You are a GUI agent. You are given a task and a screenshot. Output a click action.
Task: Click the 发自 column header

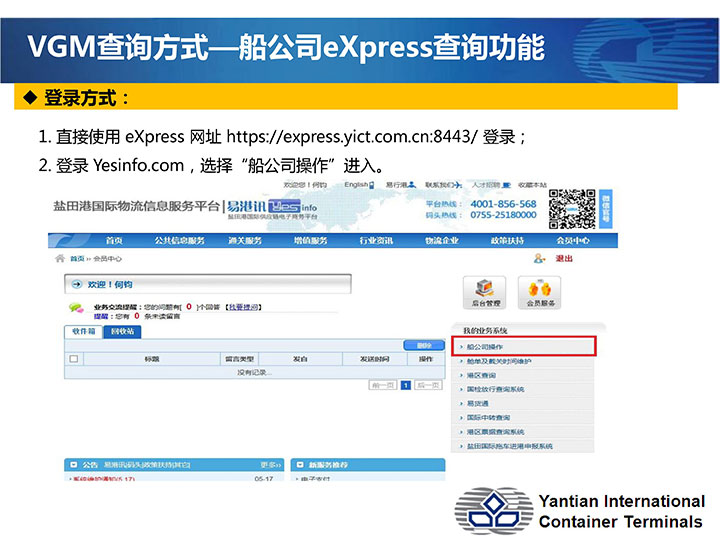point(300,359)
